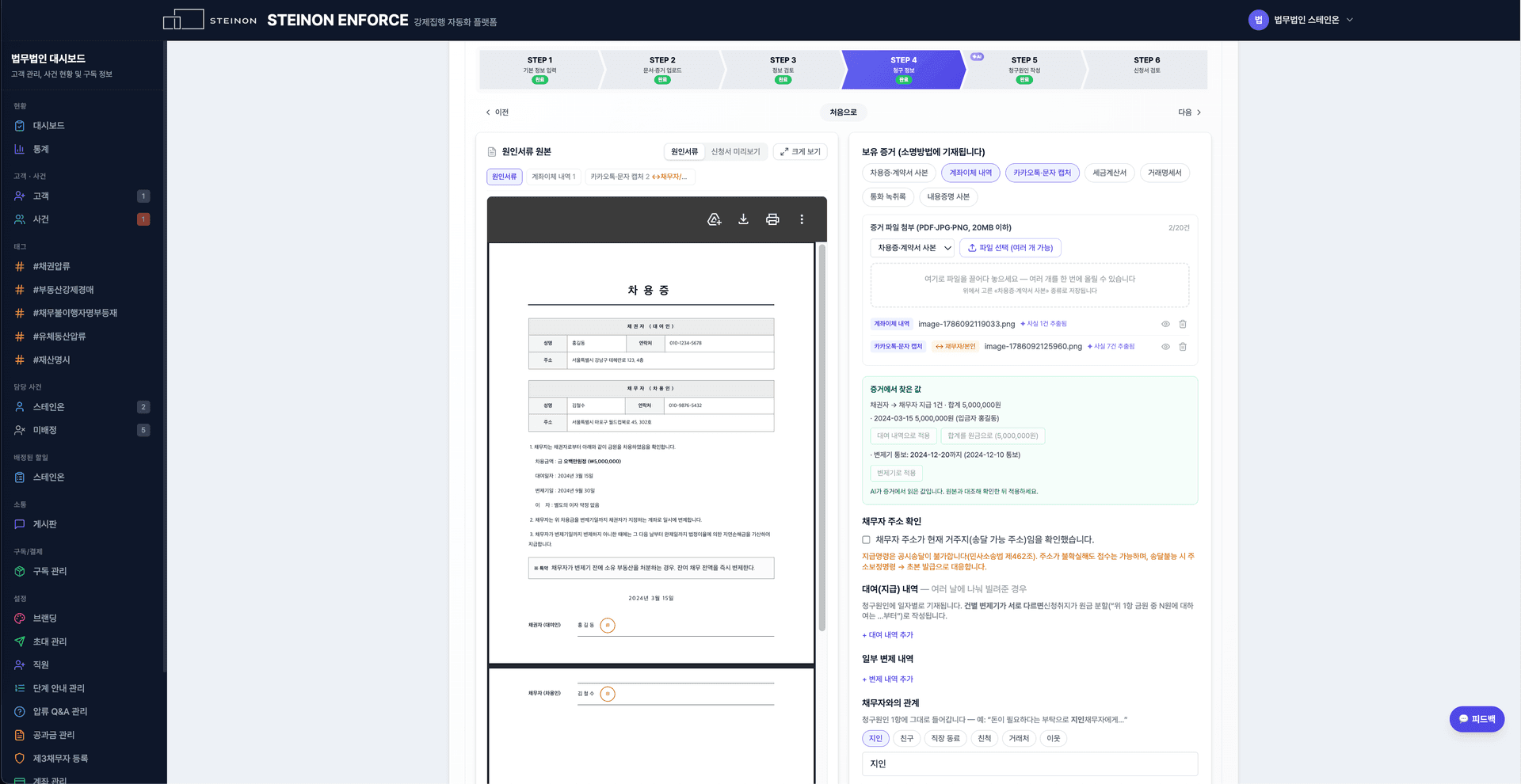1521x784 pixels.
Task: Toggle the 내용증명 사본 evidence chip
Action: click(948, 196)
